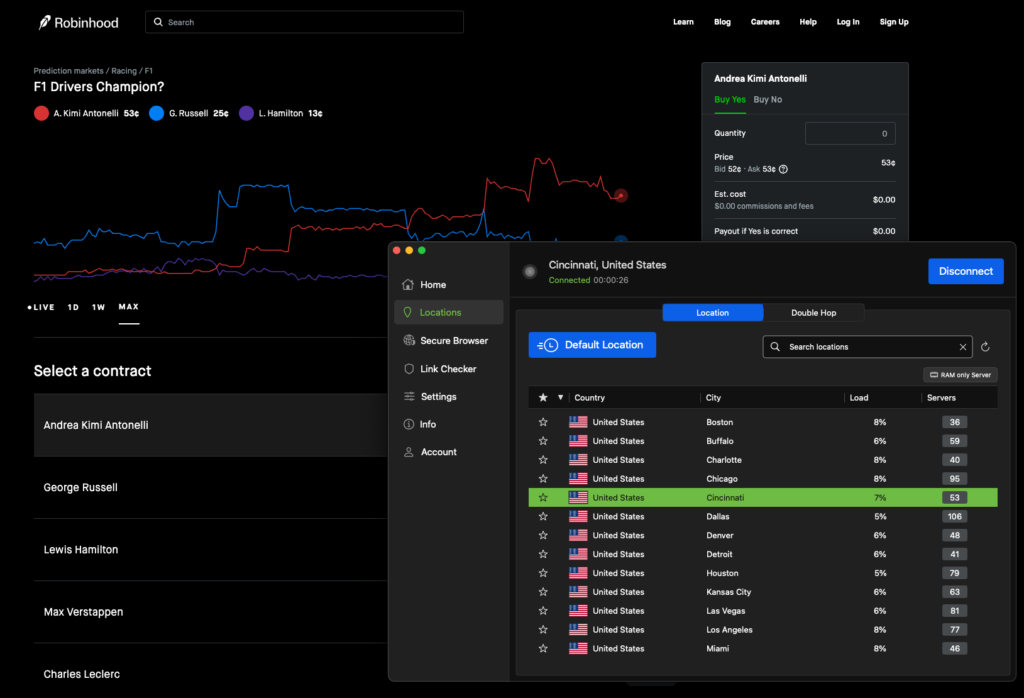This screenshot has height=698, width=1024.
Task: Sort by the Country column header
Action: [x=589, y=398]
